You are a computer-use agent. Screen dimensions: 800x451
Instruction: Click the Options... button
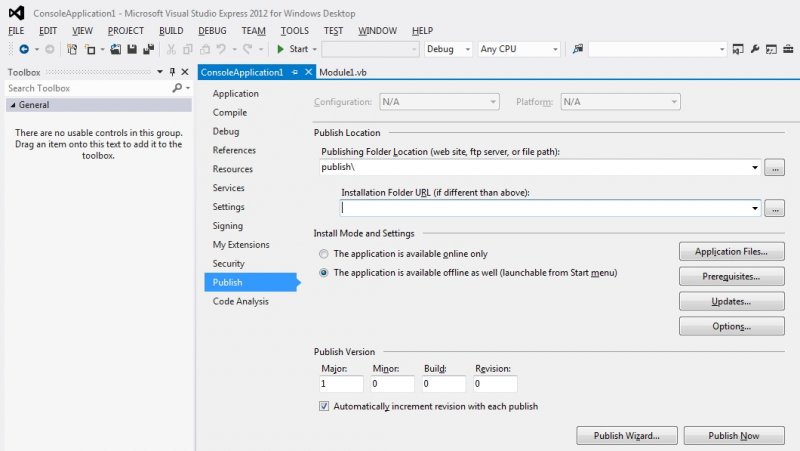click(x=731, y=327)
